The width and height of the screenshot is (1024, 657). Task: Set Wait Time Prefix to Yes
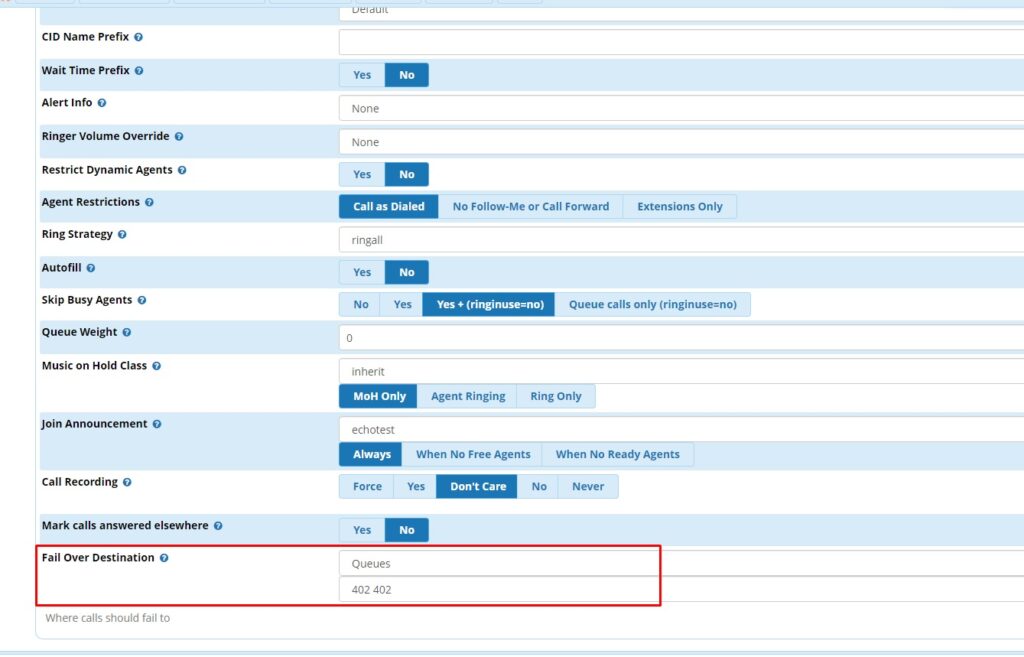tap(362, 75)
